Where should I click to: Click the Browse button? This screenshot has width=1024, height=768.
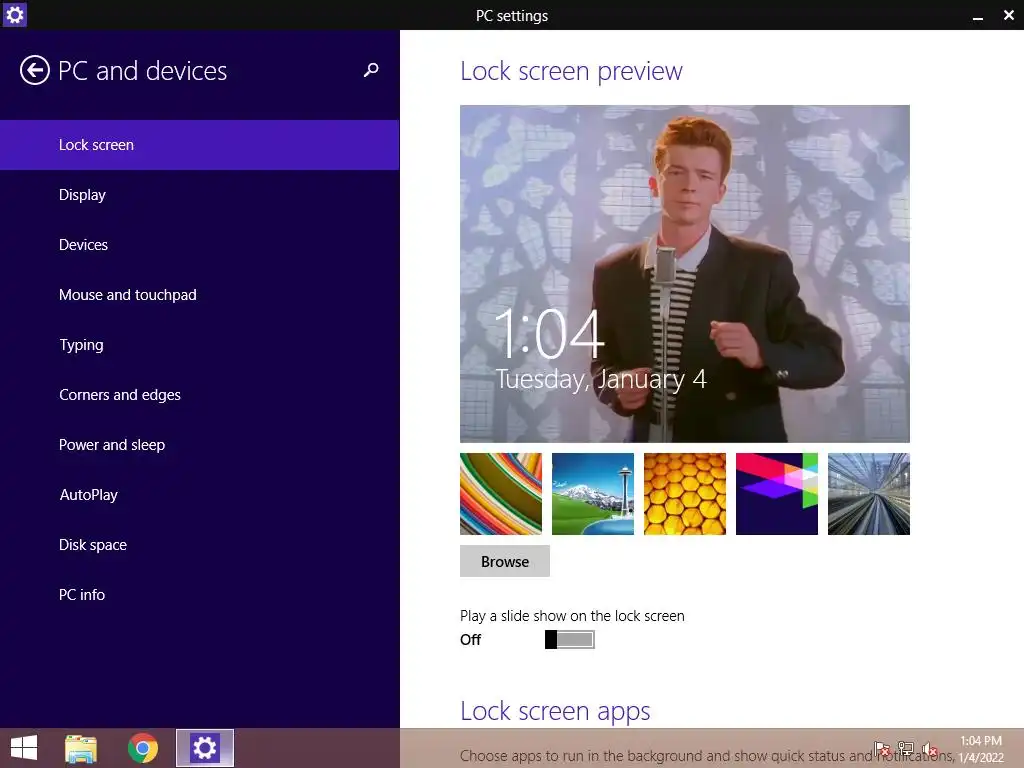pos(505,562)
